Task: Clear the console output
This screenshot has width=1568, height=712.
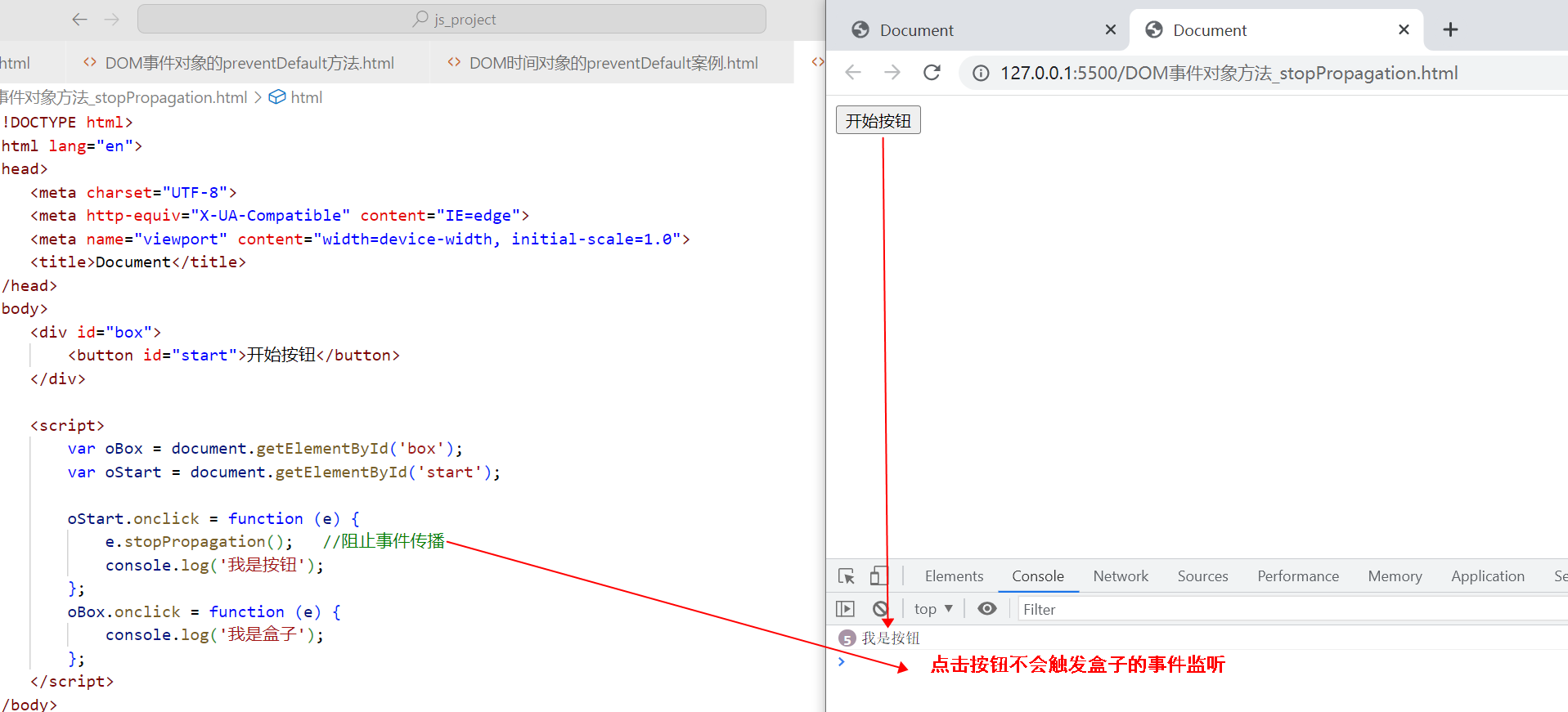Action: pyautogui.click(x=880, y=609)
